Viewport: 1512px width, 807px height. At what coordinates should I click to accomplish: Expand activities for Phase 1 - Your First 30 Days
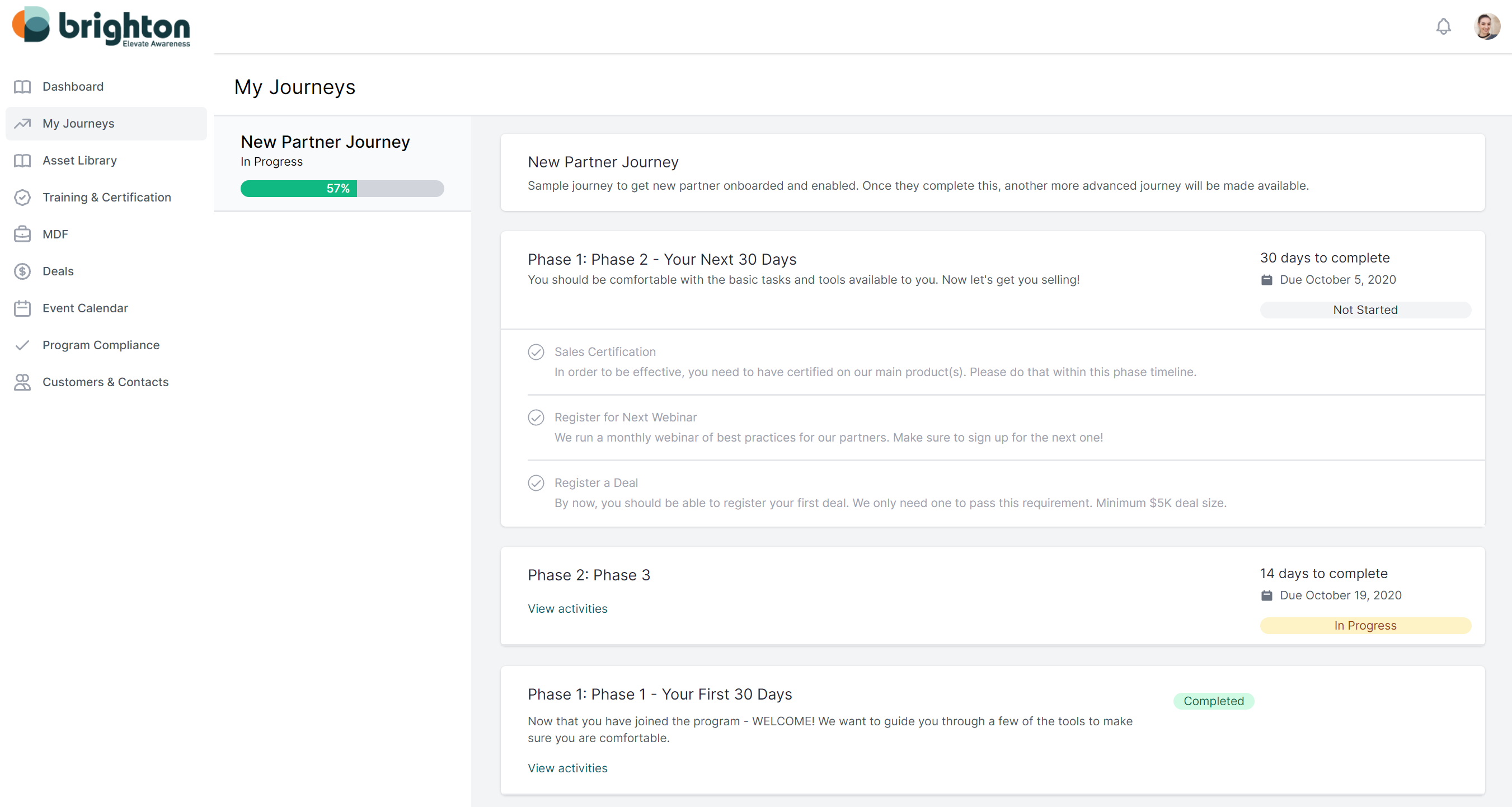coord(567,768)
